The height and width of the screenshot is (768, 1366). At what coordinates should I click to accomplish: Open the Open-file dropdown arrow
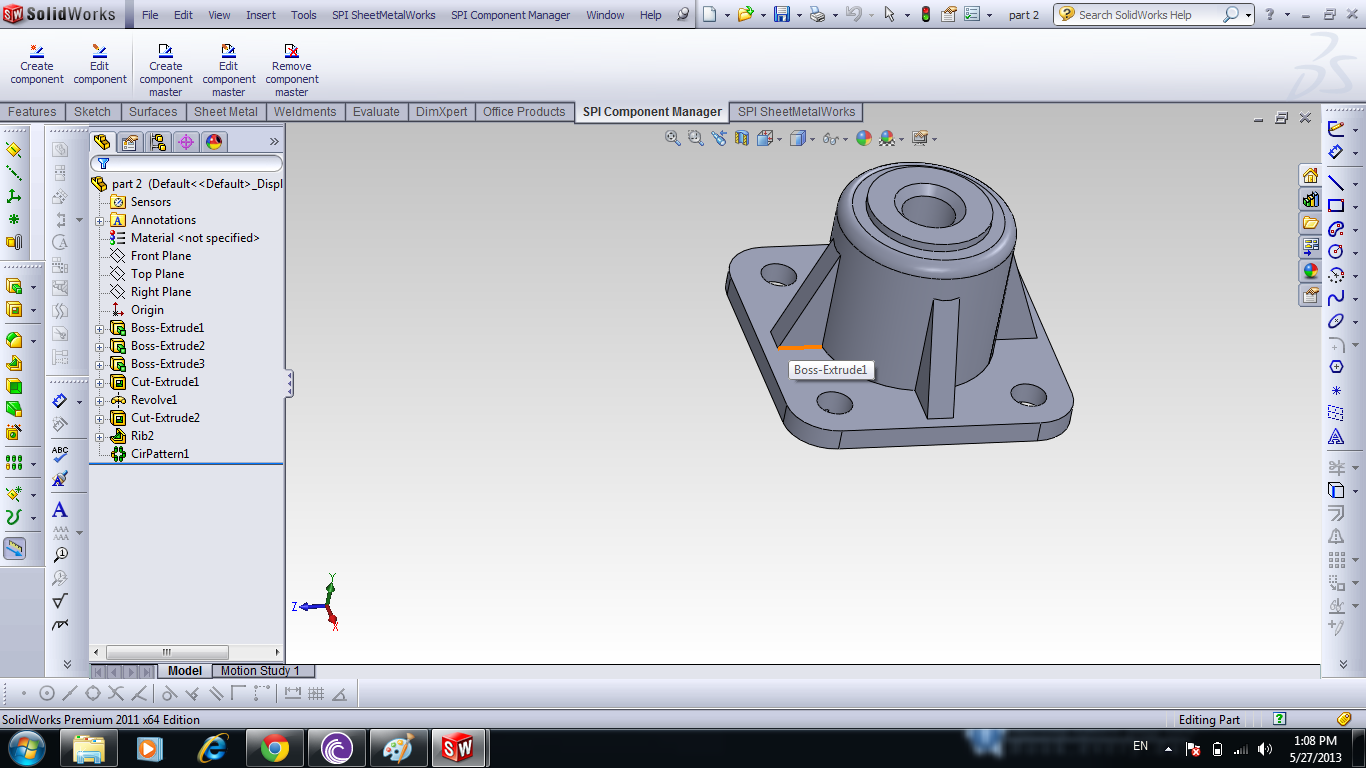(x=762, y=15)
